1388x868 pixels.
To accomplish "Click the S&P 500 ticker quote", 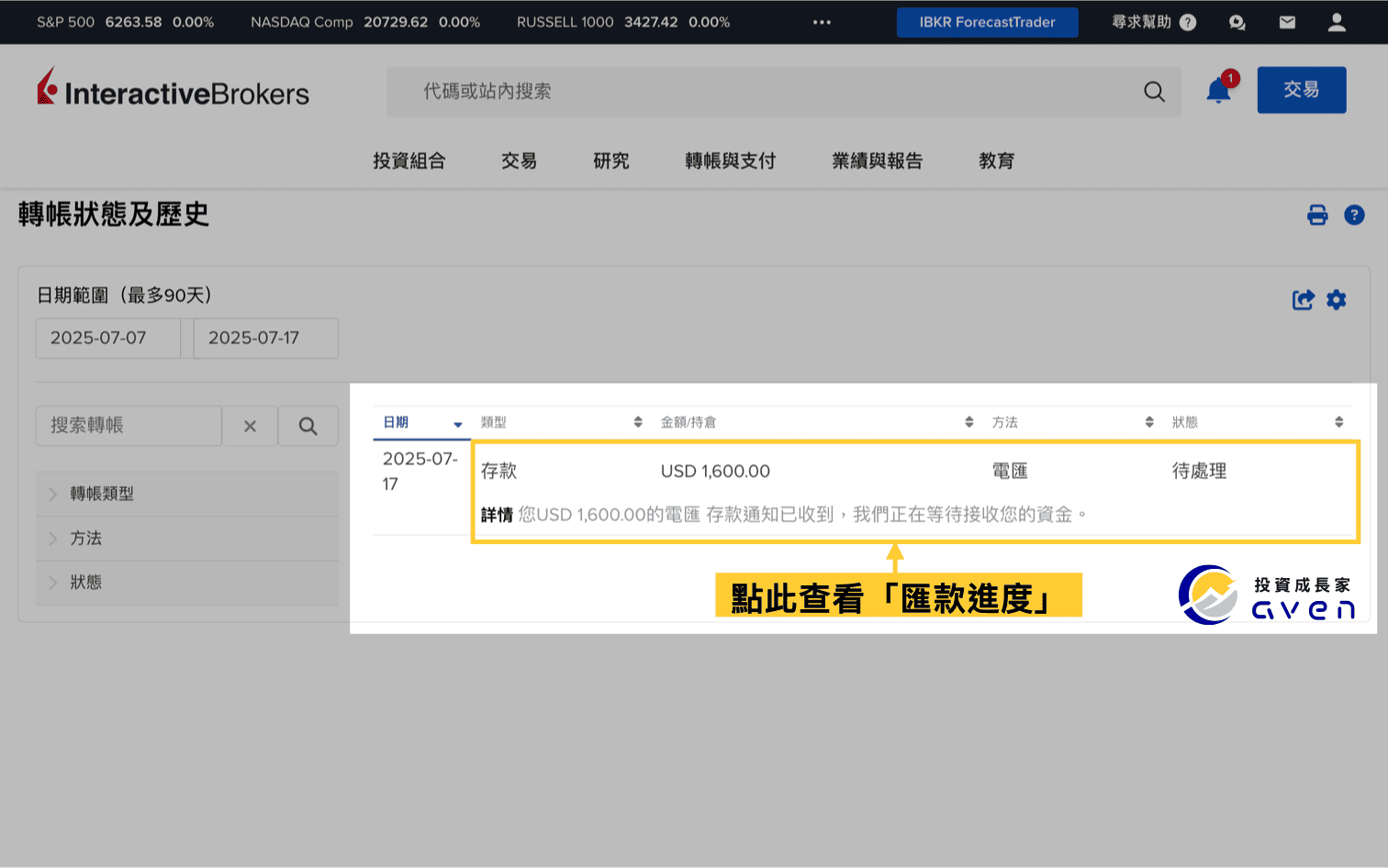I will pos(125,22).
